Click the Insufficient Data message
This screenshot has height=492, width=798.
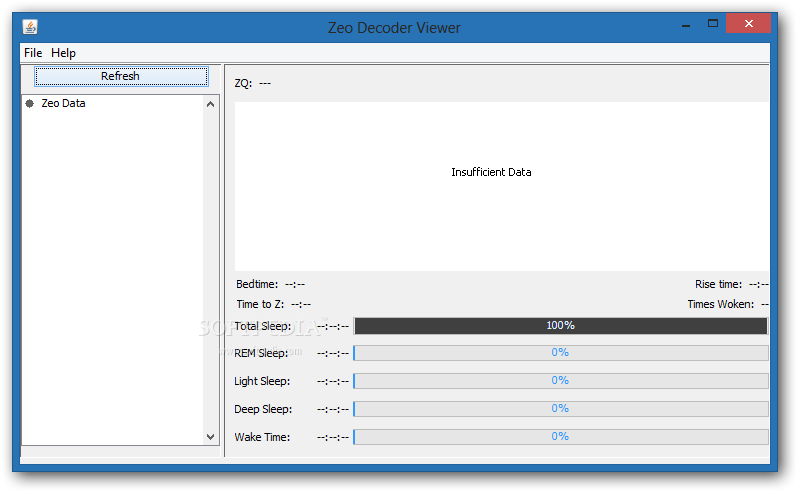[491, 172]
